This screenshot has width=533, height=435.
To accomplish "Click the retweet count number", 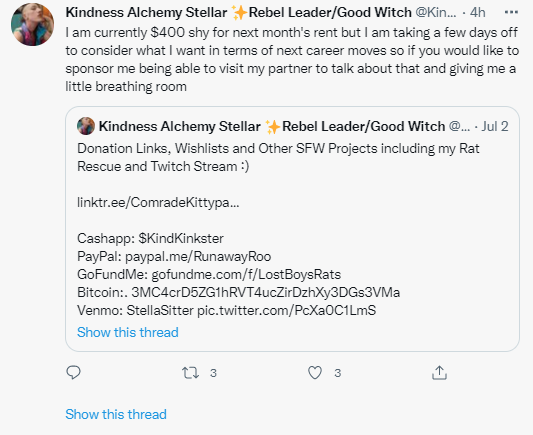I will pos(213,373).
